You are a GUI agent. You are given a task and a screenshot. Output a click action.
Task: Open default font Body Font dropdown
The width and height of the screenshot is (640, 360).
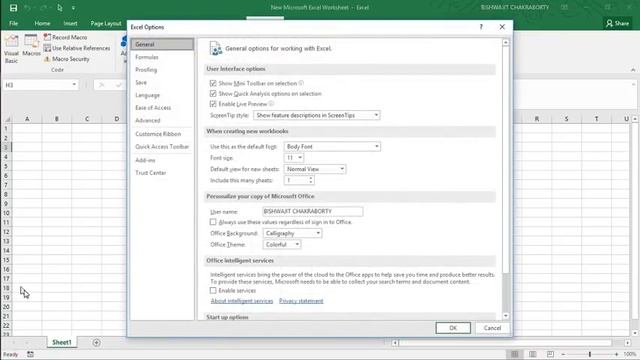tap(332, 147)
